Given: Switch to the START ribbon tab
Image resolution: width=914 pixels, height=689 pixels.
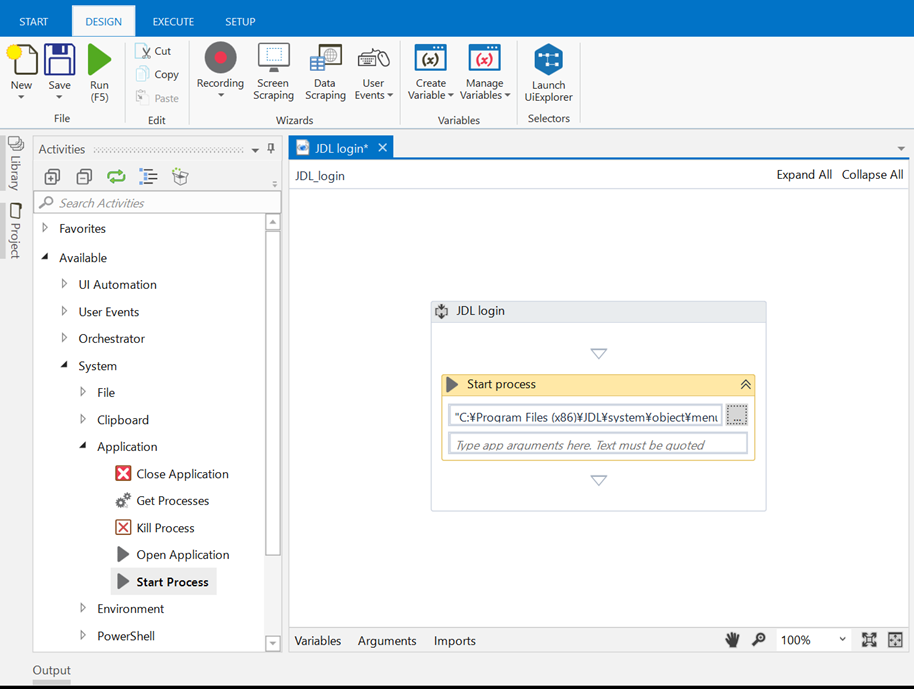Looking at the screenshot, I should 33,22.
